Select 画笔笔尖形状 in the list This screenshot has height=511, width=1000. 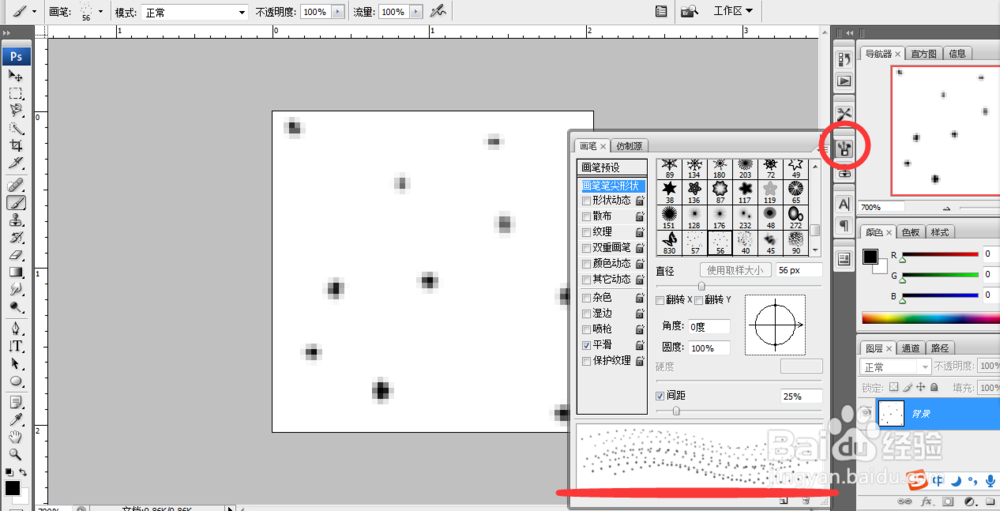613,186
